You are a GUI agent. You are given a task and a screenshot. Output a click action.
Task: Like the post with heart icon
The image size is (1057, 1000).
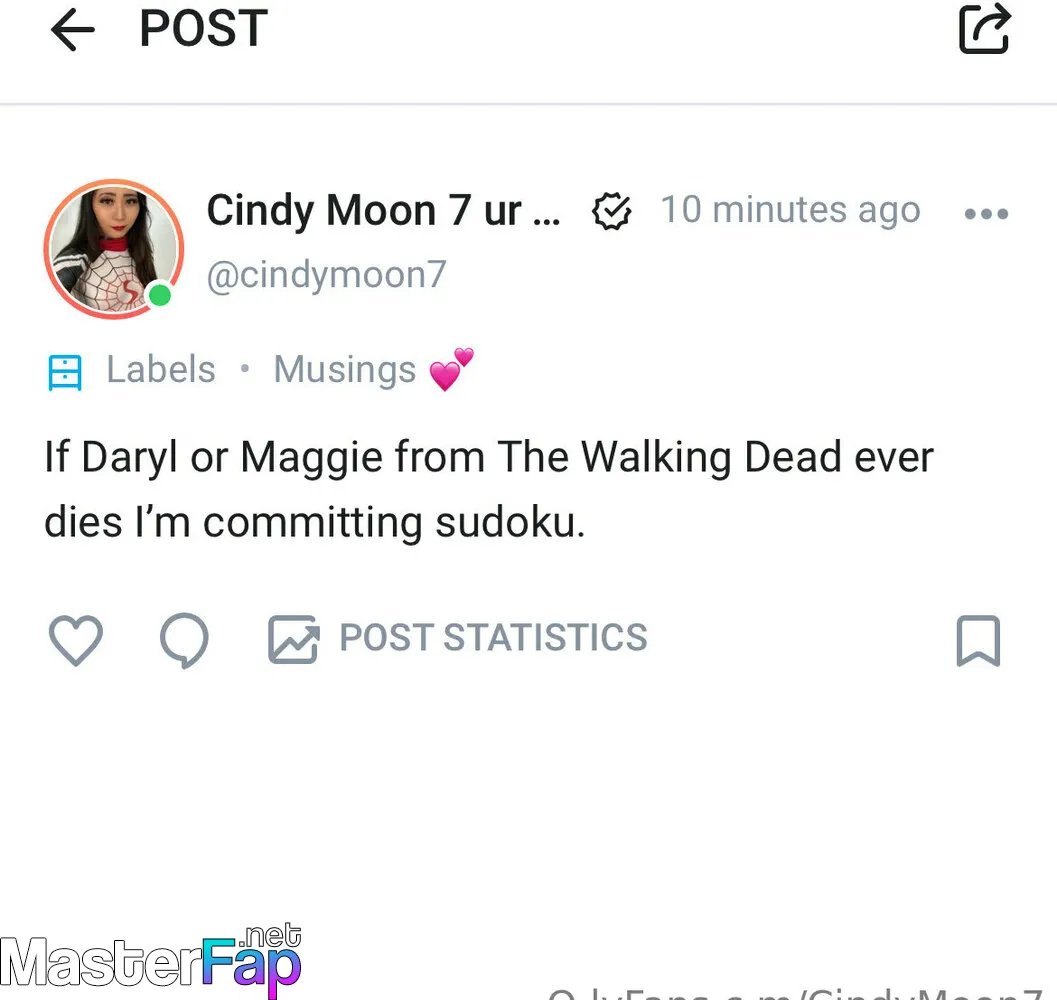[x=76, y=640]
